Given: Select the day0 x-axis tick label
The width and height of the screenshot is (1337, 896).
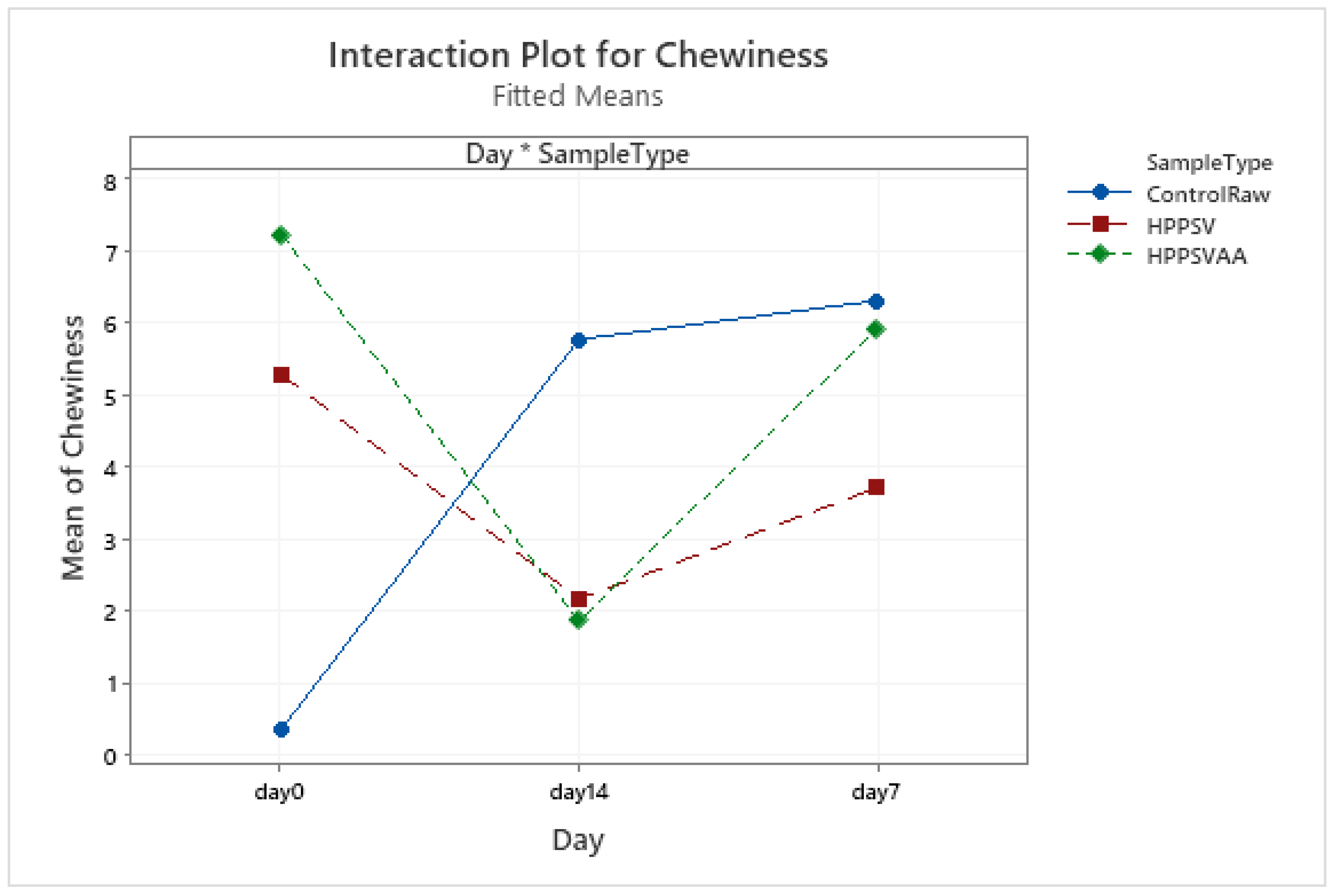Looking at the screenshot, I should 279,792.
